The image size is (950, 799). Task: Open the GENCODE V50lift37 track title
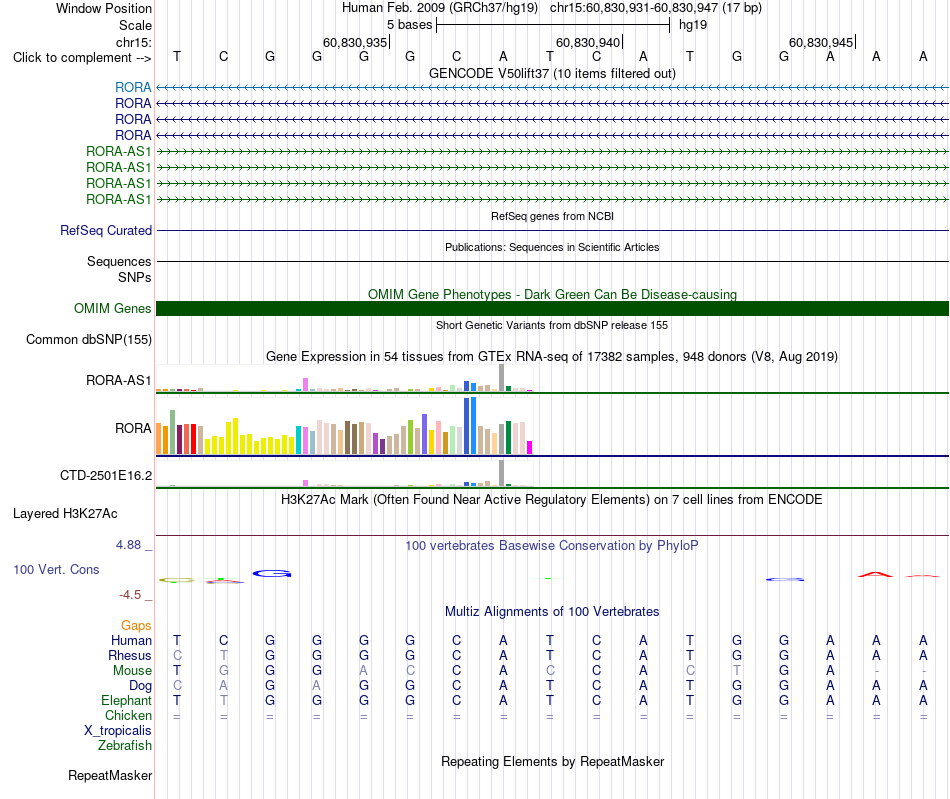pos(552,73)
